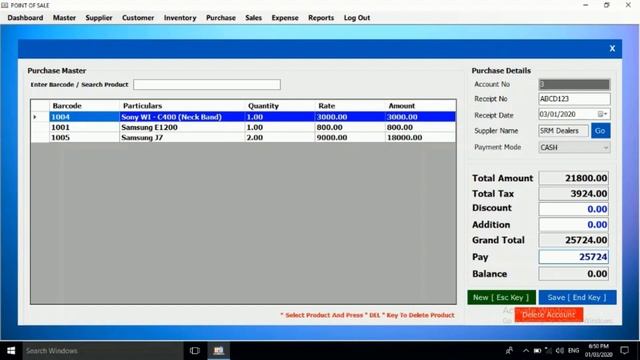Click the Discount field
The image size is (640, 360).
[x=573, y=209]
